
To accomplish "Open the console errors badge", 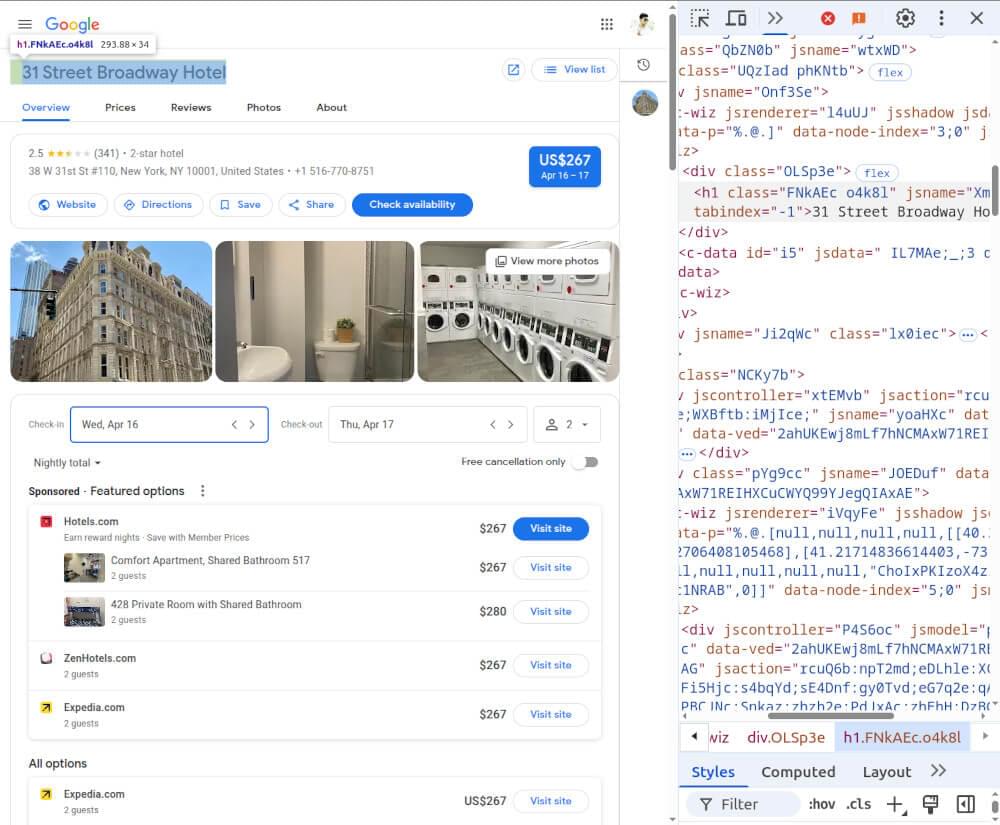I will tap(828, 18).
